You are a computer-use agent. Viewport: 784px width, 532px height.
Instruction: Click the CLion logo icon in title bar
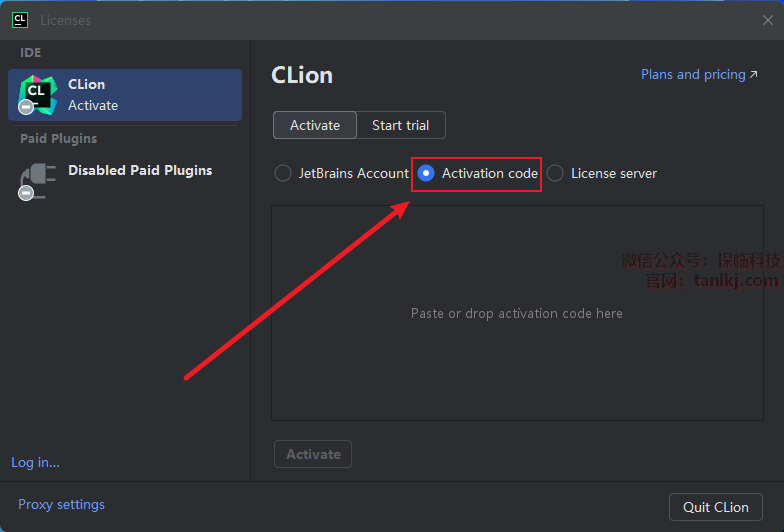point(20,20)
